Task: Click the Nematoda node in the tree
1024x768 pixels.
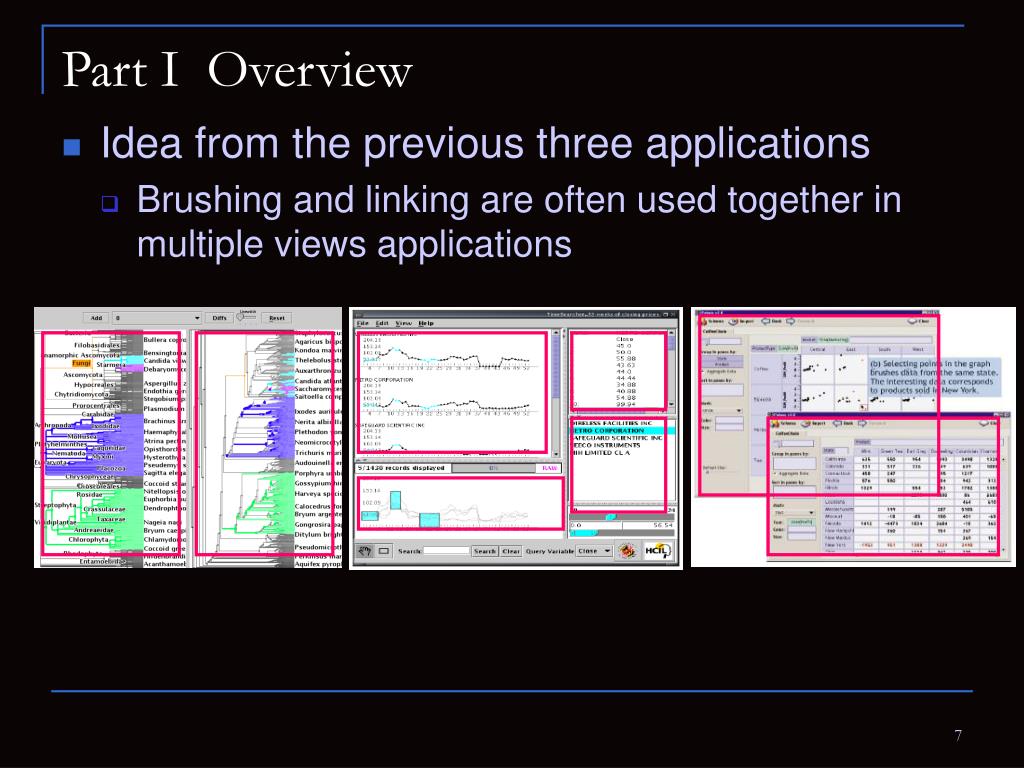Action: point(69,453)
